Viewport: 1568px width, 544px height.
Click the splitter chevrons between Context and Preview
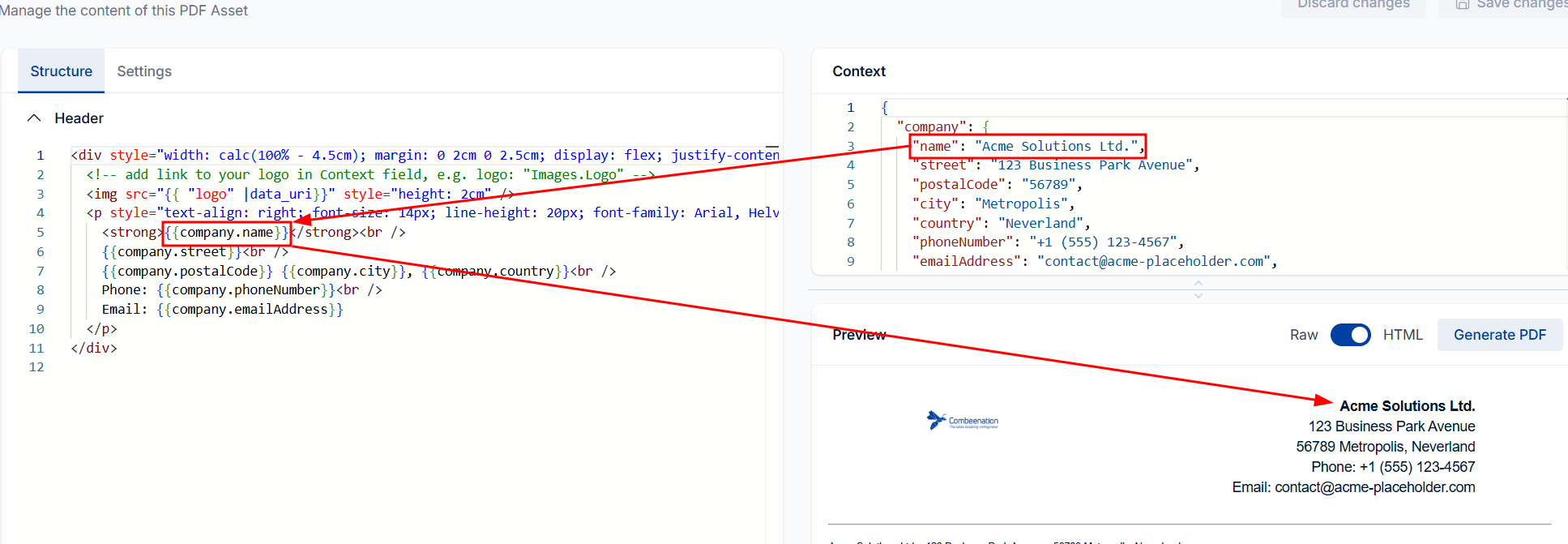point(1198,289)
